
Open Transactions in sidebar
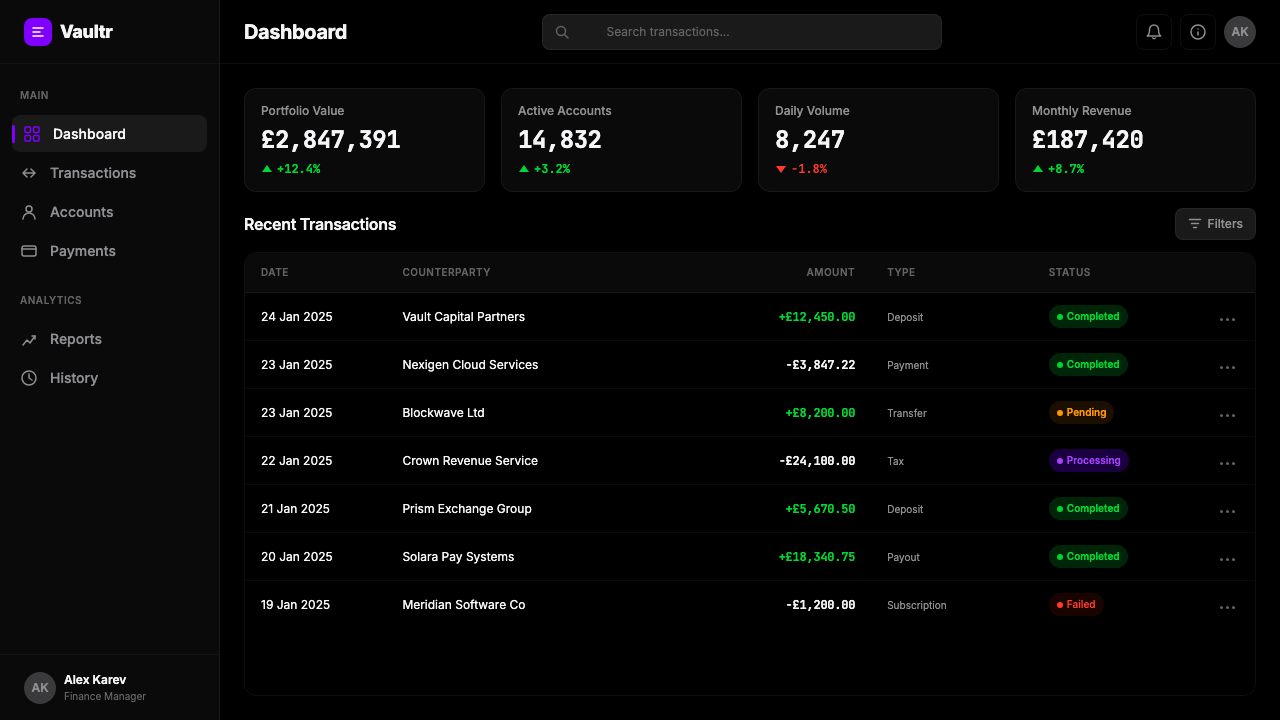[110, 173]
